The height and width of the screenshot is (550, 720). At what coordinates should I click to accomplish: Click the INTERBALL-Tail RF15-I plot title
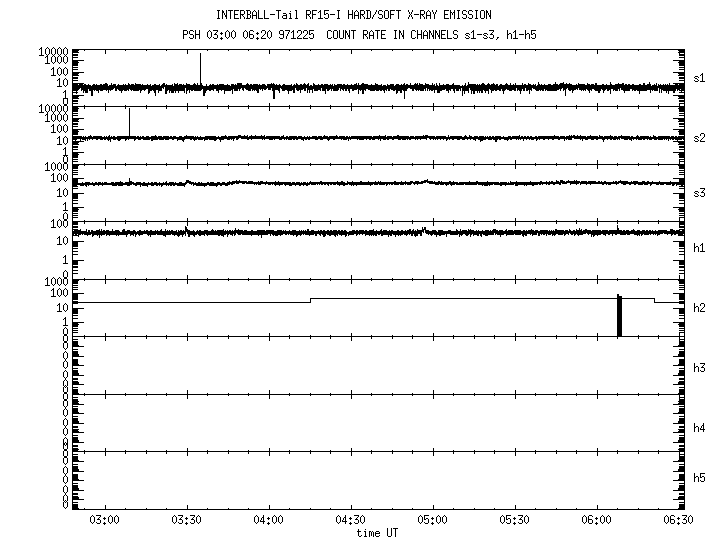353,15
